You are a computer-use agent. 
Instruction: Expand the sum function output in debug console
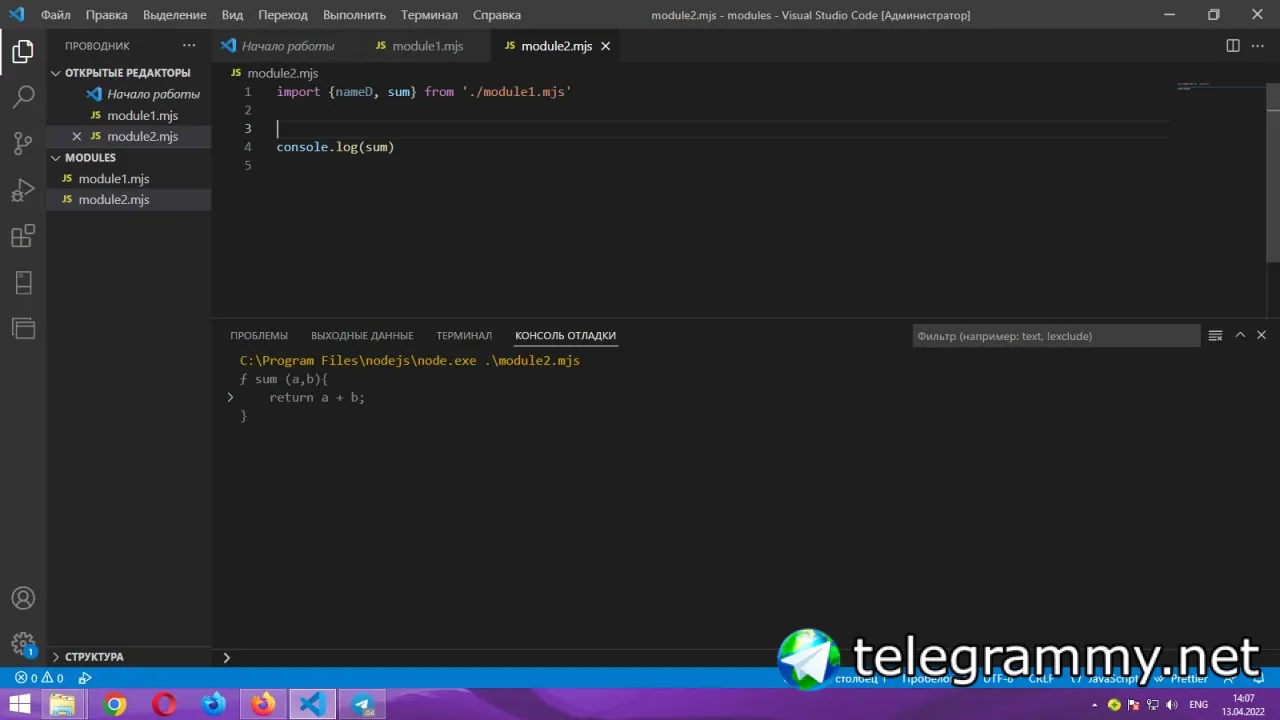[230, 397]
